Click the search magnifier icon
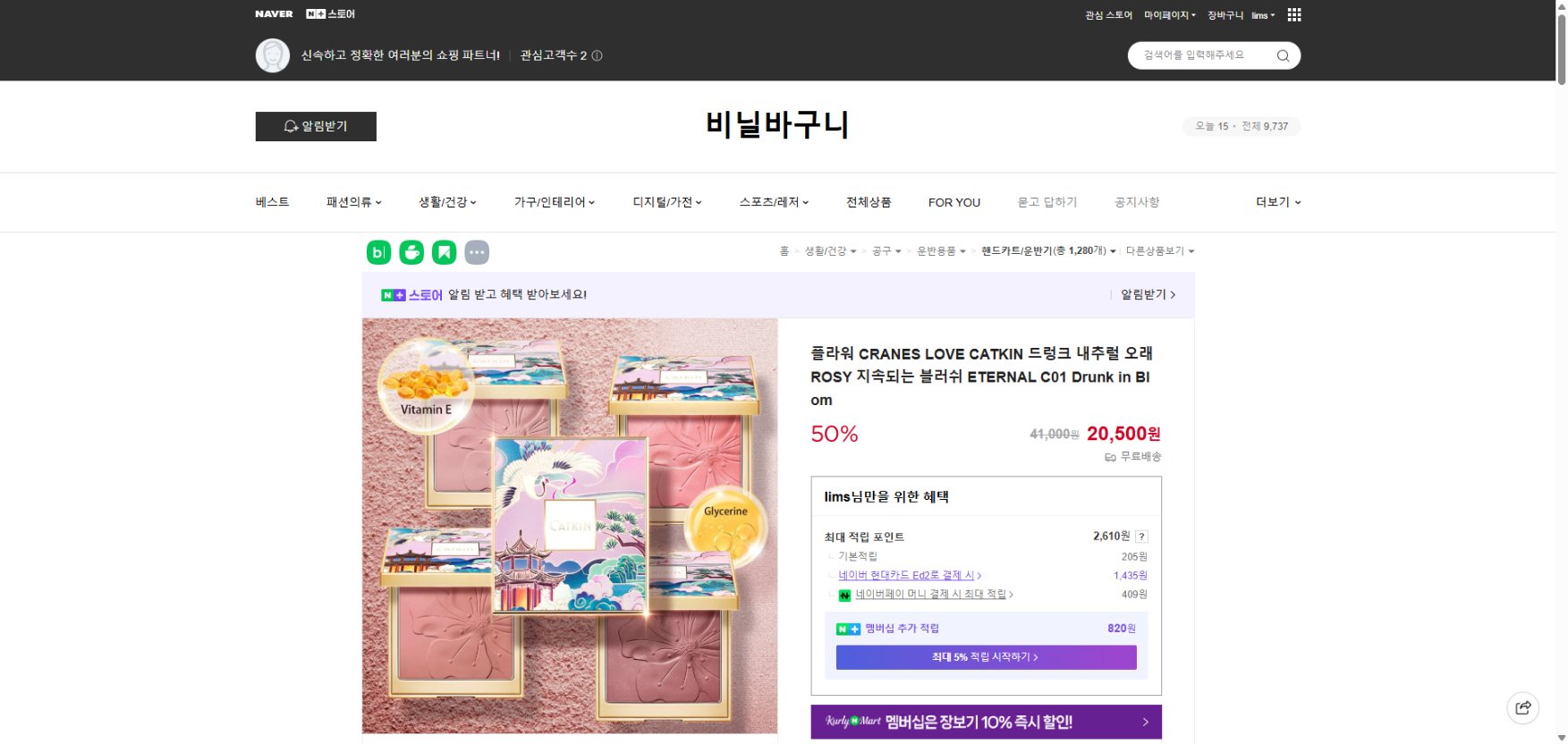This screenshot has width=1568, height=744. tap(1283, 55)
